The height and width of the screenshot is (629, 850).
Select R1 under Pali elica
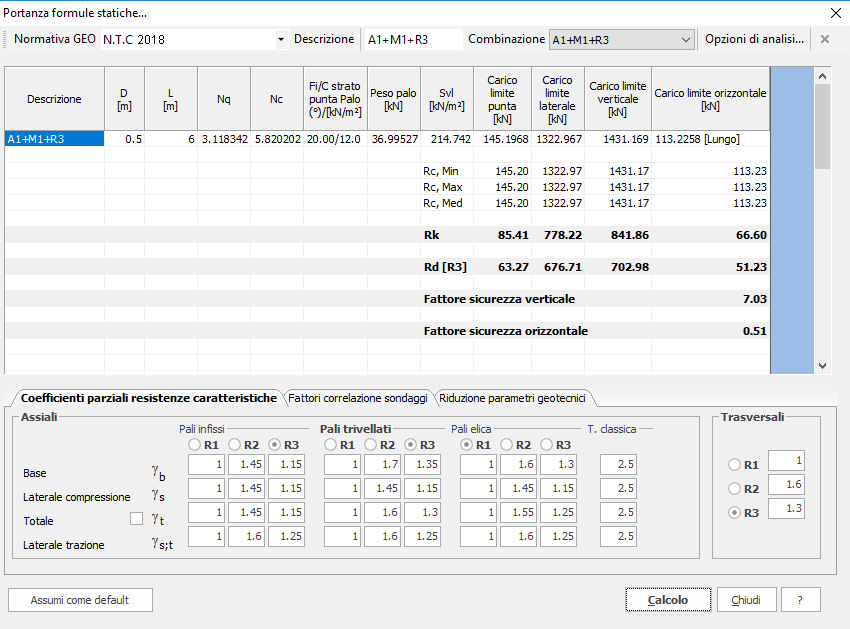(467, 445)
